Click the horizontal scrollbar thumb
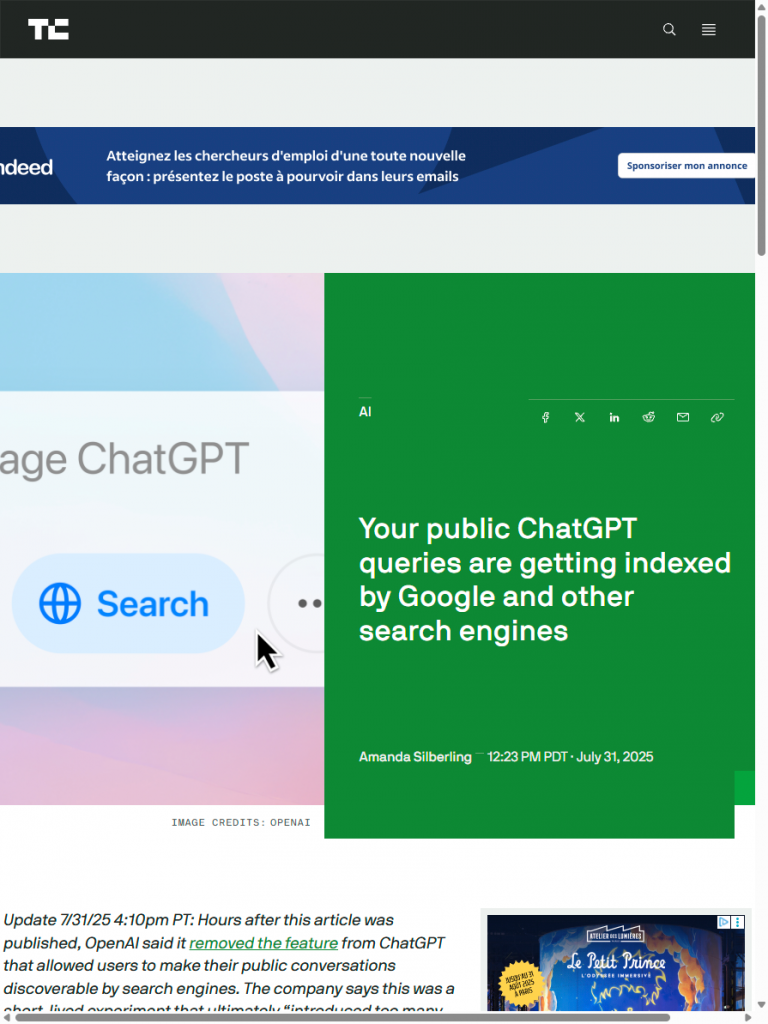This screenshot has width=768, height=1024. pos(343,1017)
